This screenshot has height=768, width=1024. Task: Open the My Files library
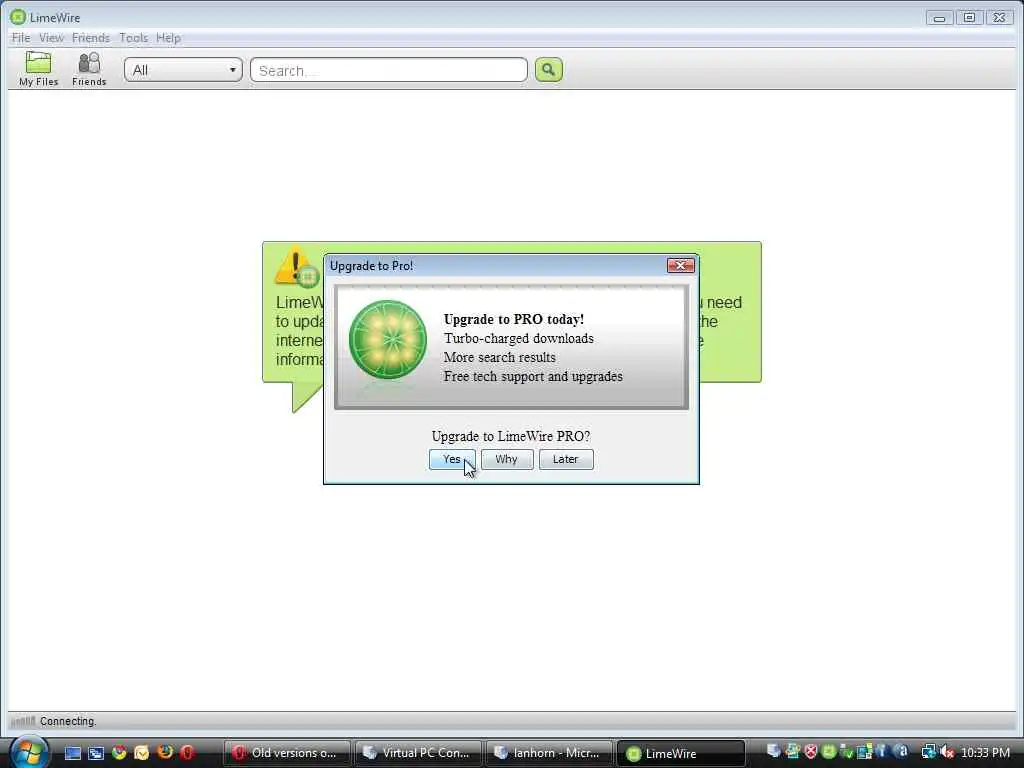coord(39,69)
